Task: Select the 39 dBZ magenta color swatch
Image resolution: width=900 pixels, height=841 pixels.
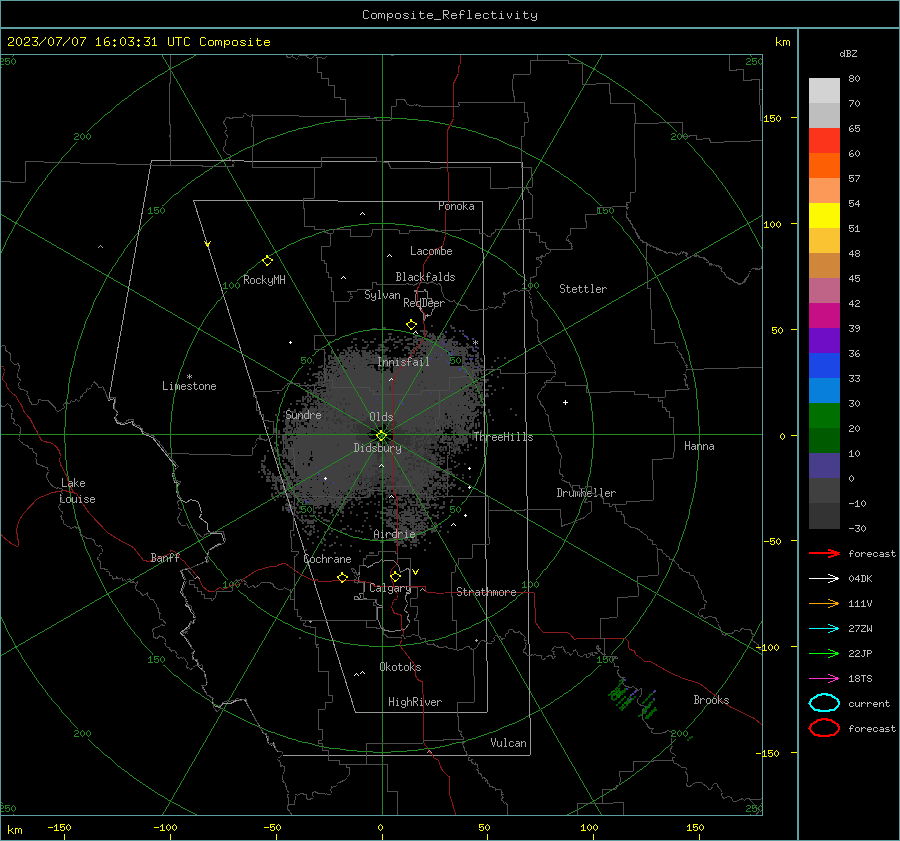Action: click(x=824, y=316)
